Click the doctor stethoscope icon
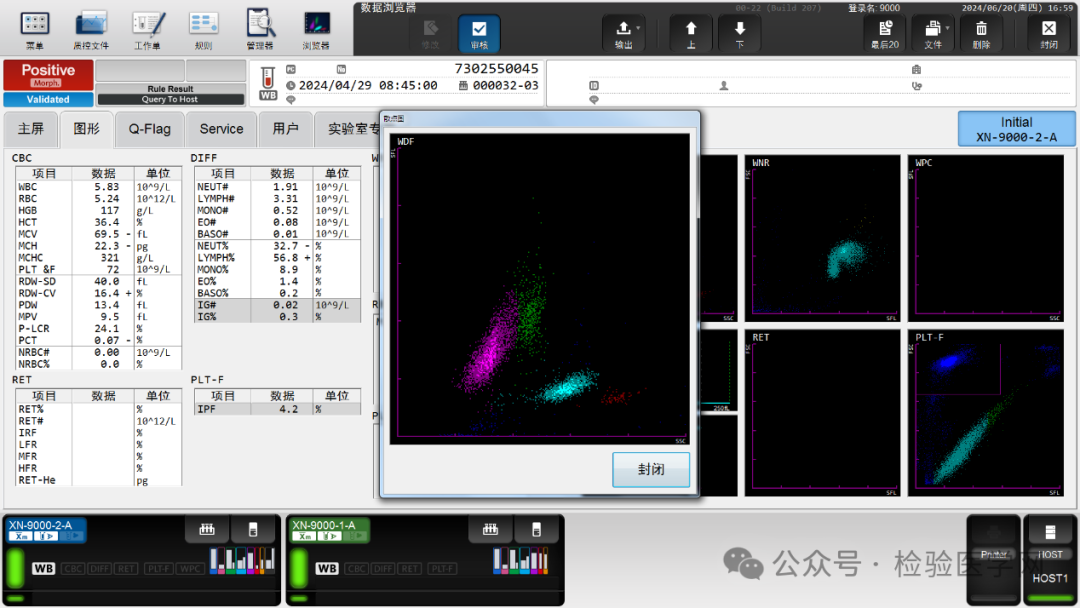 click(x=916, y=85)
